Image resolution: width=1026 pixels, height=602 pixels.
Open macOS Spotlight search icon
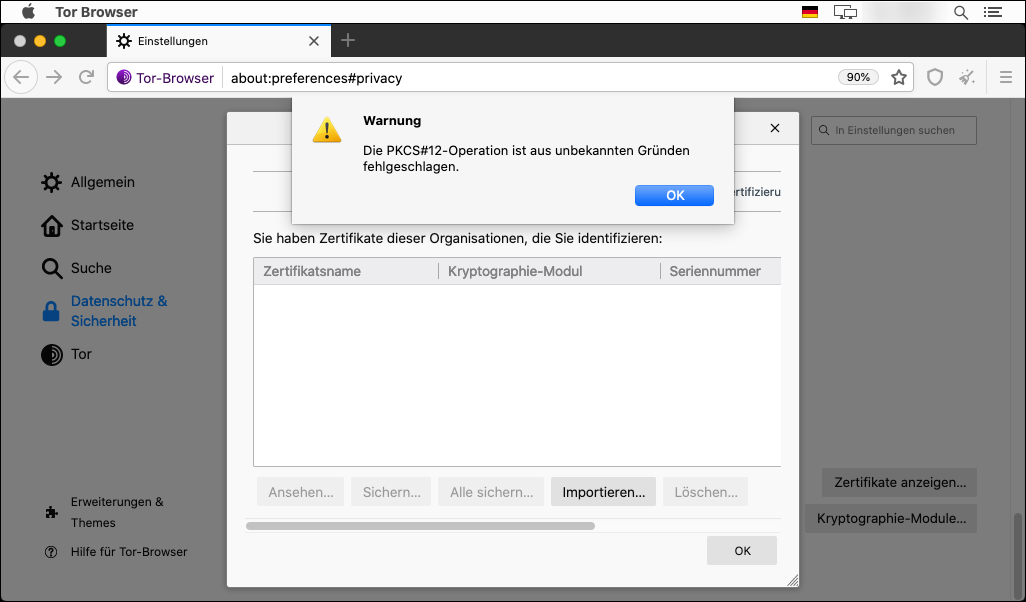[961, 12]
